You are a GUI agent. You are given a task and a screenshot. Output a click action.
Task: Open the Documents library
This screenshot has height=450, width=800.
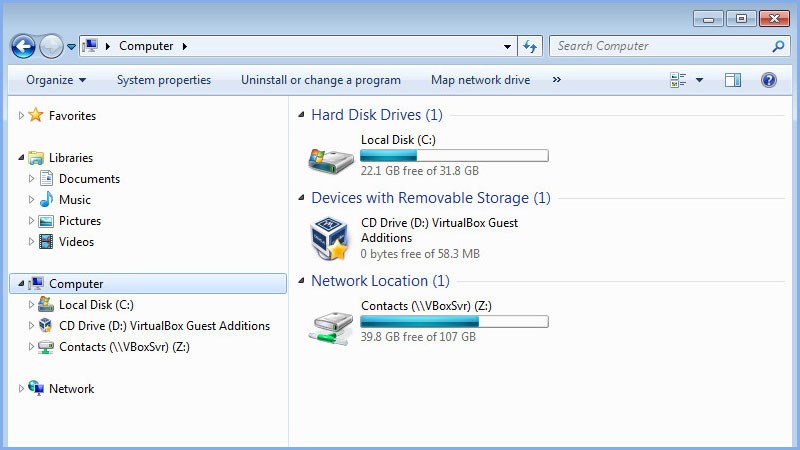coord(89,179)
